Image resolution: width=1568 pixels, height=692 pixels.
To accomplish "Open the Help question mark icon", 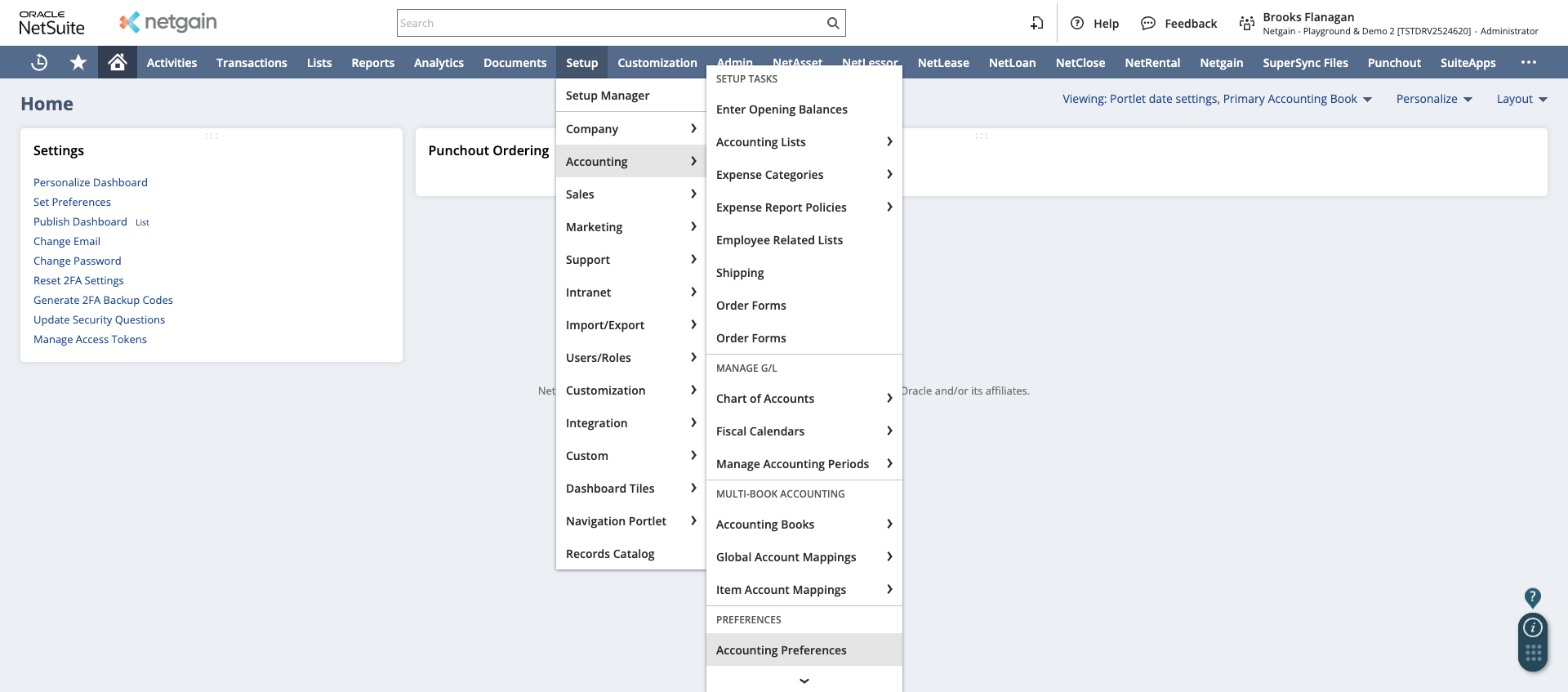I will [1077, 23].
